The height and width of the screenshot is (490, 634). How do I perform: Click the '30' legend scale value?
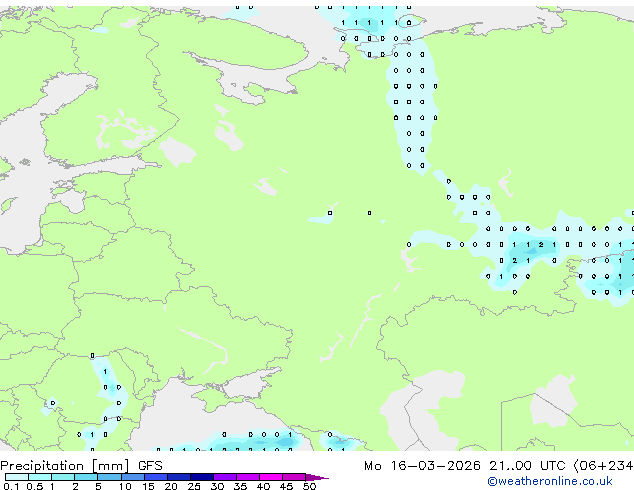point(217,486)
